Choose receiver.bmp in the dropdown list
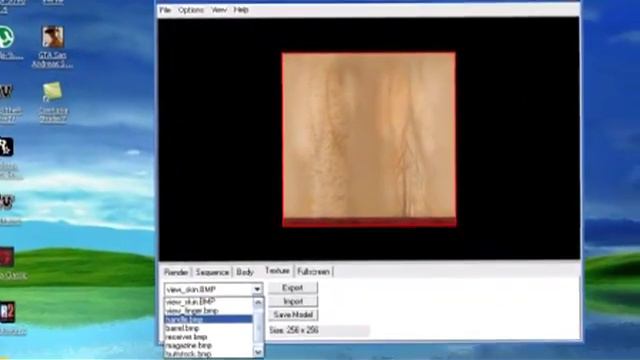Screen dimensions: 640x360 (209, 337)
